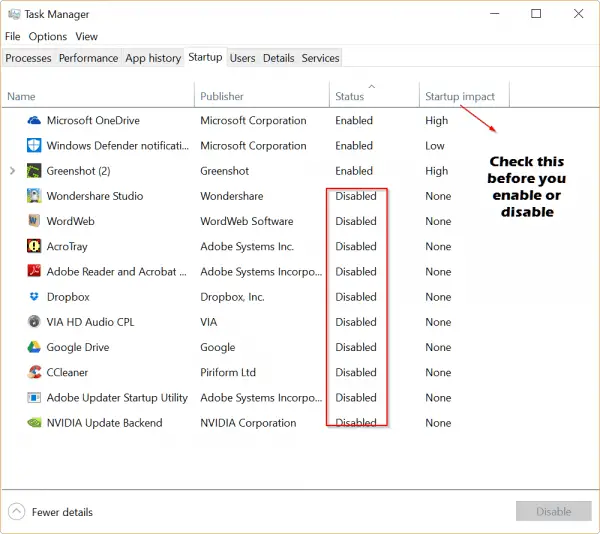Select the NVIDIA Update Backend name
The image size is (600, 534).
(104, 423)
